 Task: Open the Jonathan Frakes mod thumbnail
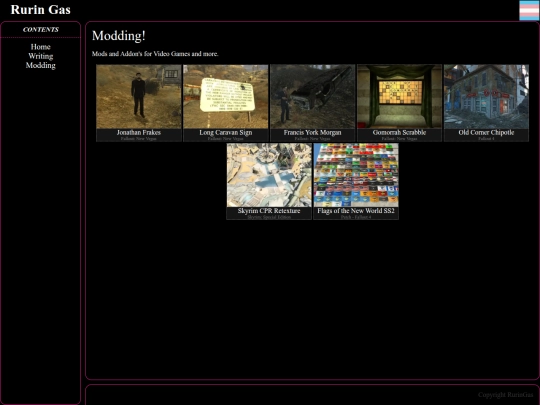click(139, 97)
